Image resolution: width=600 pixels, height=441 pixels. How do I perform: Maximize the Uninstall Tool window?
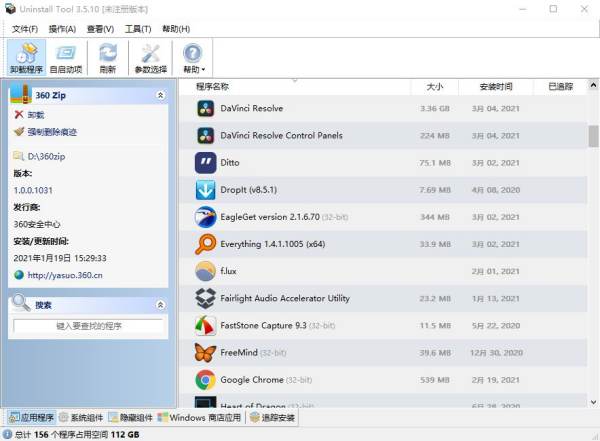coord(553,9)
